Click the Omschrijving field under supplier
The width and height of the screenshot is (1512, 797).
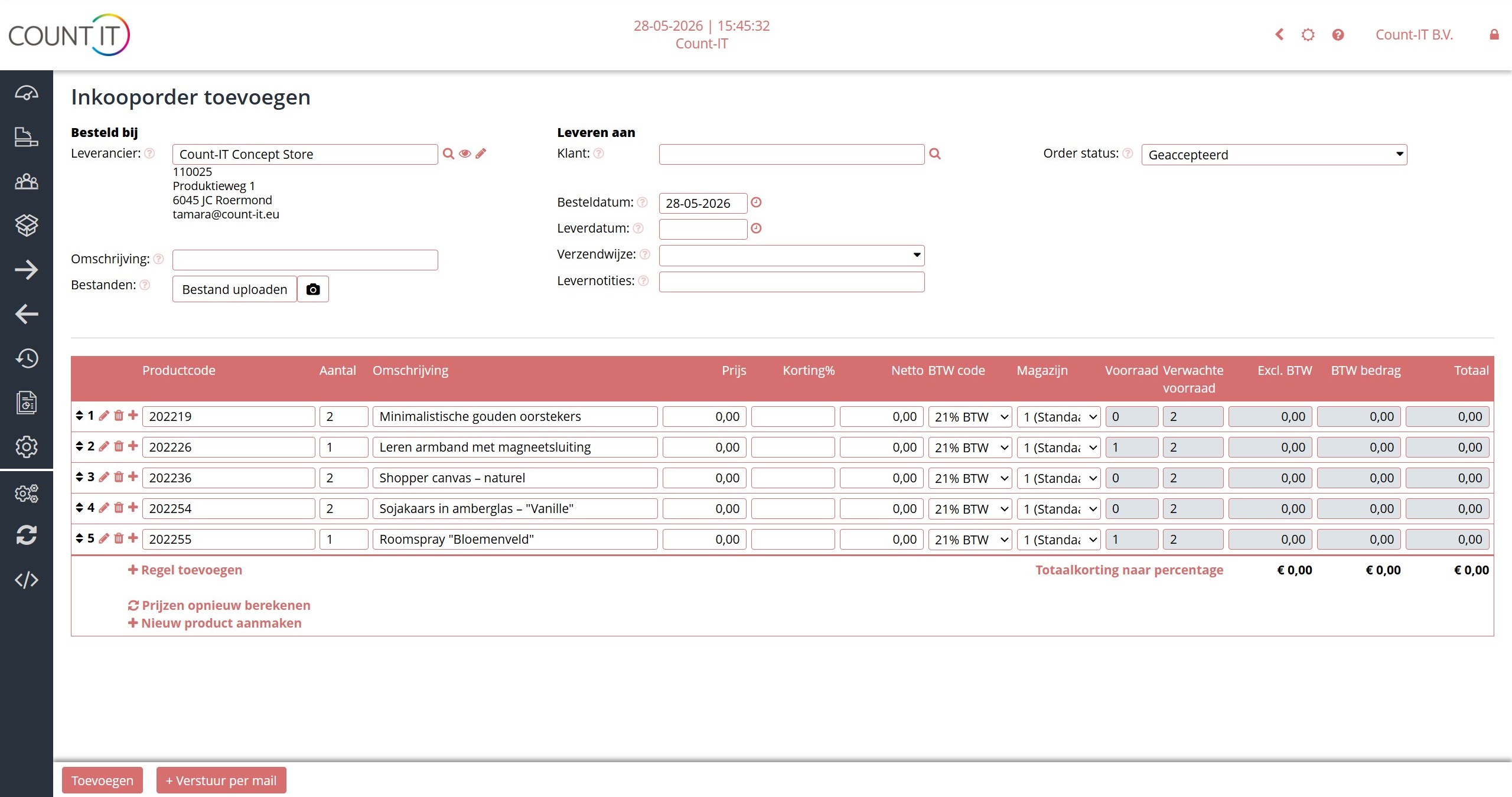(305, 260)
